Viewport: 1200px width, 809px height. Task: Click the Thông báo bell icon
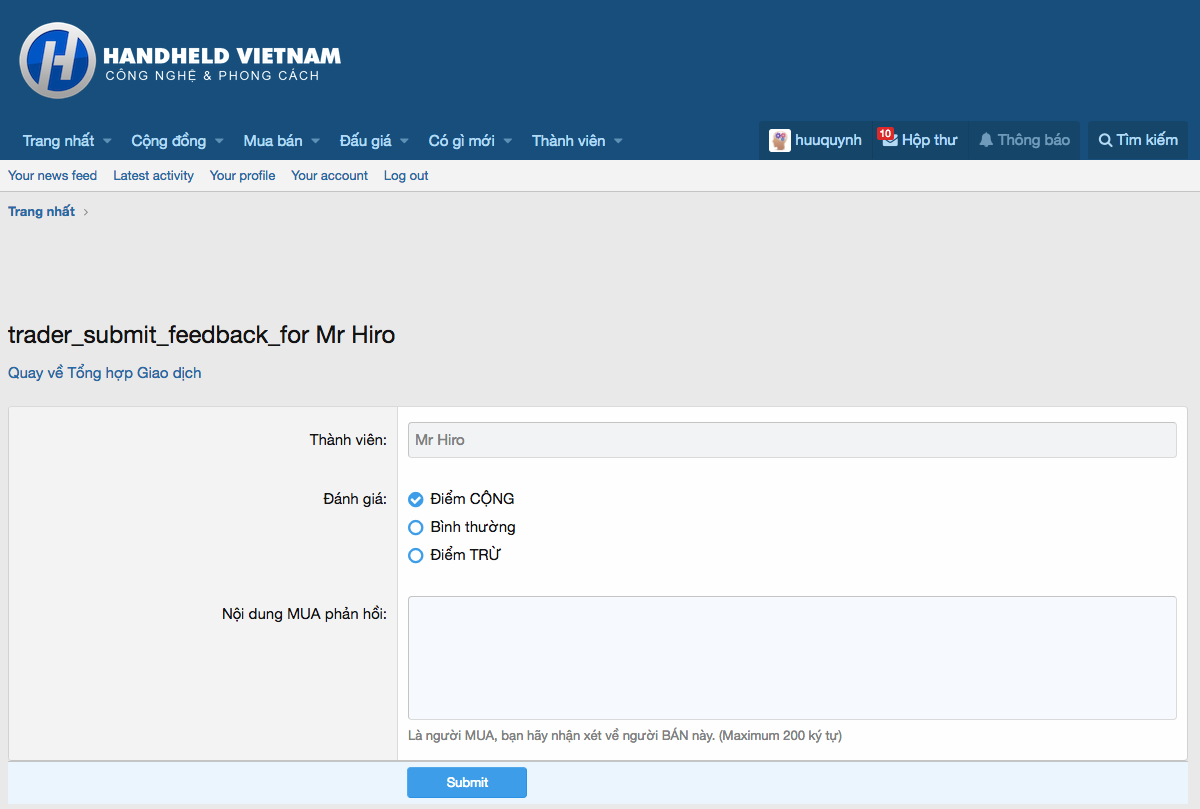click(986, 141)
